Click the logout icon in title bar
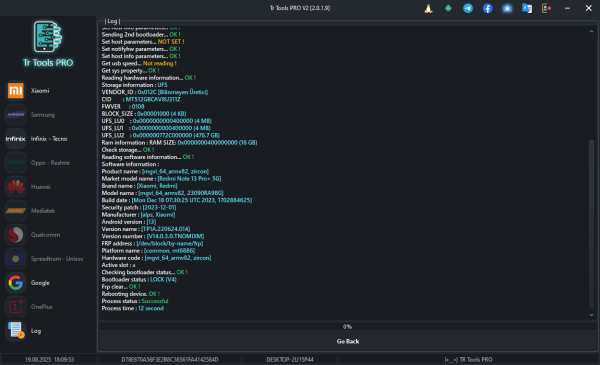The image size is (600, 365). (x=546, y=8)
